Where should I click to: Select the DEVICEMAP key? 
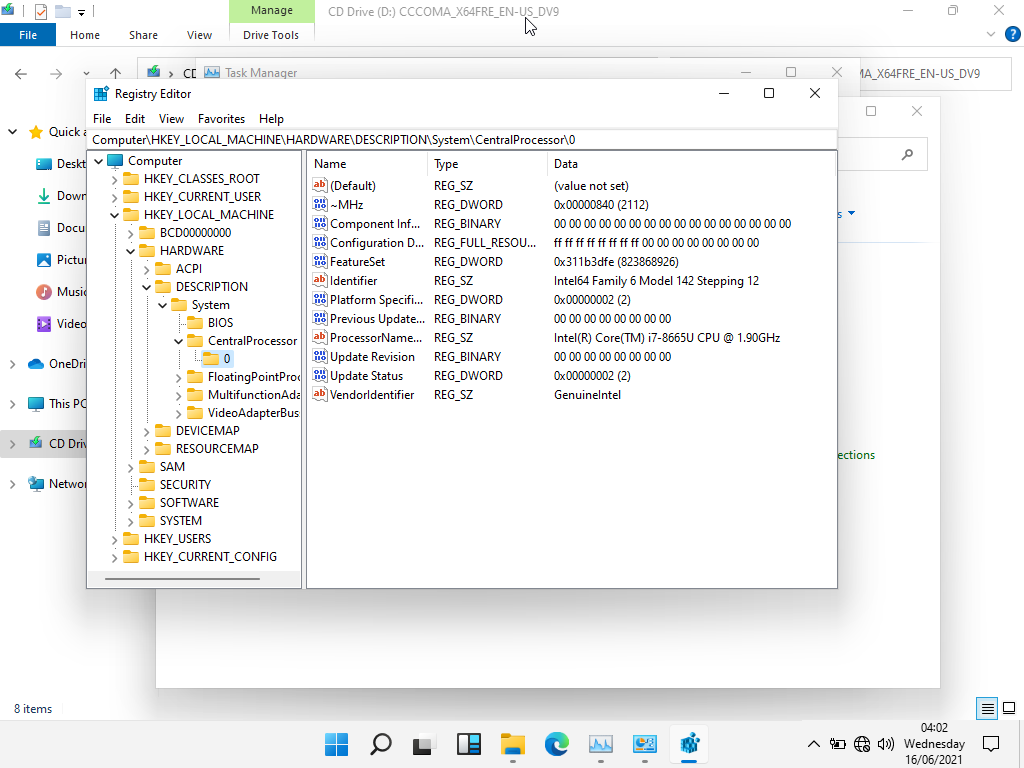click(208, 430)
